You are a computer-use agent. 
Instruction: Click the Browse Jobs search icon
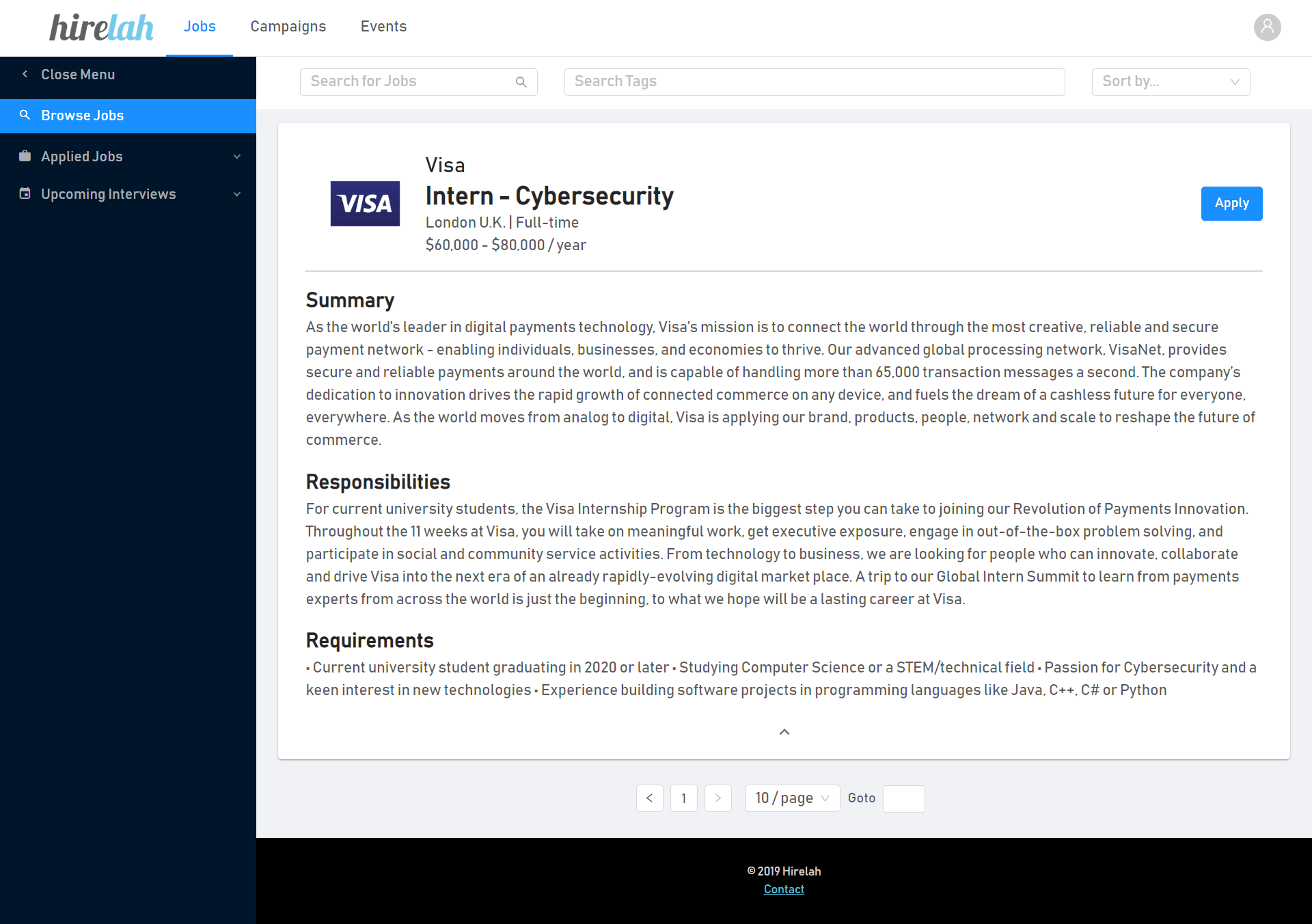(x=25, y=116)
